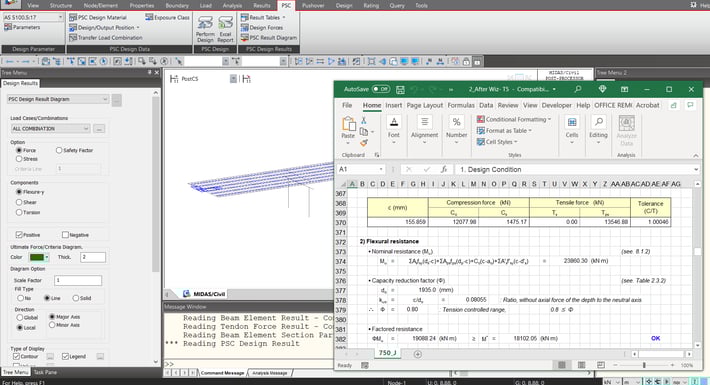This screenshot has height=385, width=710.
Task: Open the Name Box dropdown showing A1
Action: 381,169
